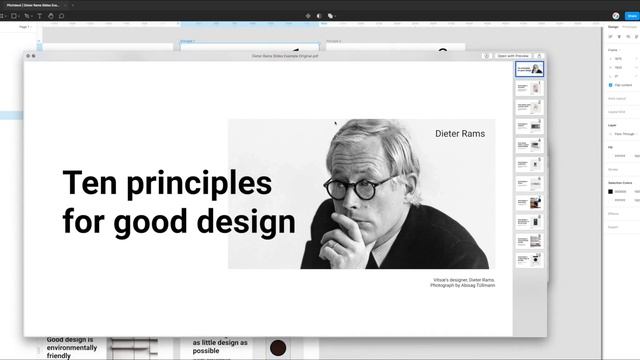Select the seventh slide thumbnail with brown image
The width and height of the screenshot is (640, 360).
[529, 202]
